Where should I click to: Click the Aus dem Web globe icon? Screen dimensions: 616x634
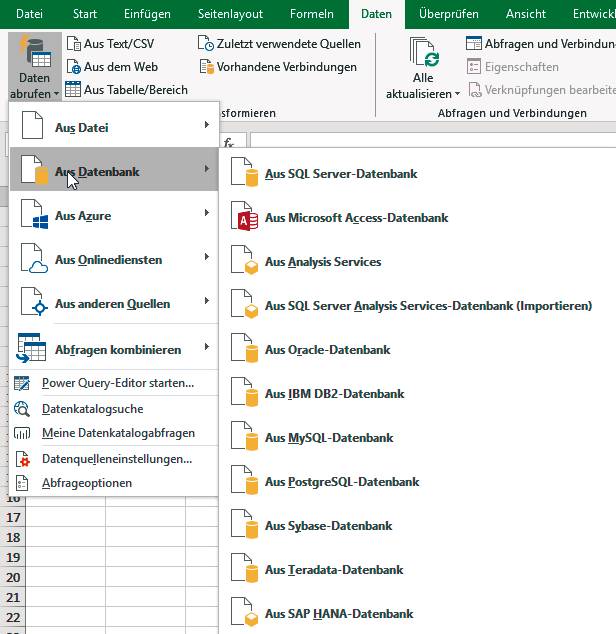click(74, 67)
